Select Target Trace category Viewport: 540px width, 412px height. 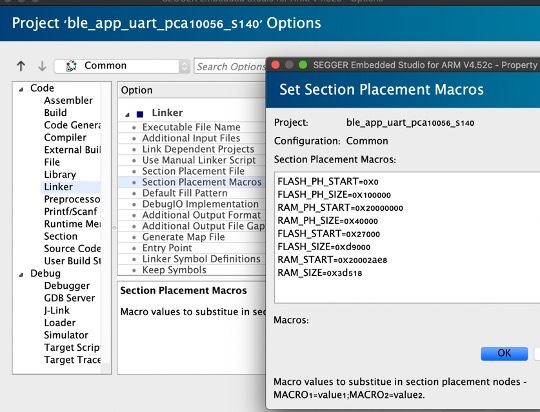[x=72, y=360]
